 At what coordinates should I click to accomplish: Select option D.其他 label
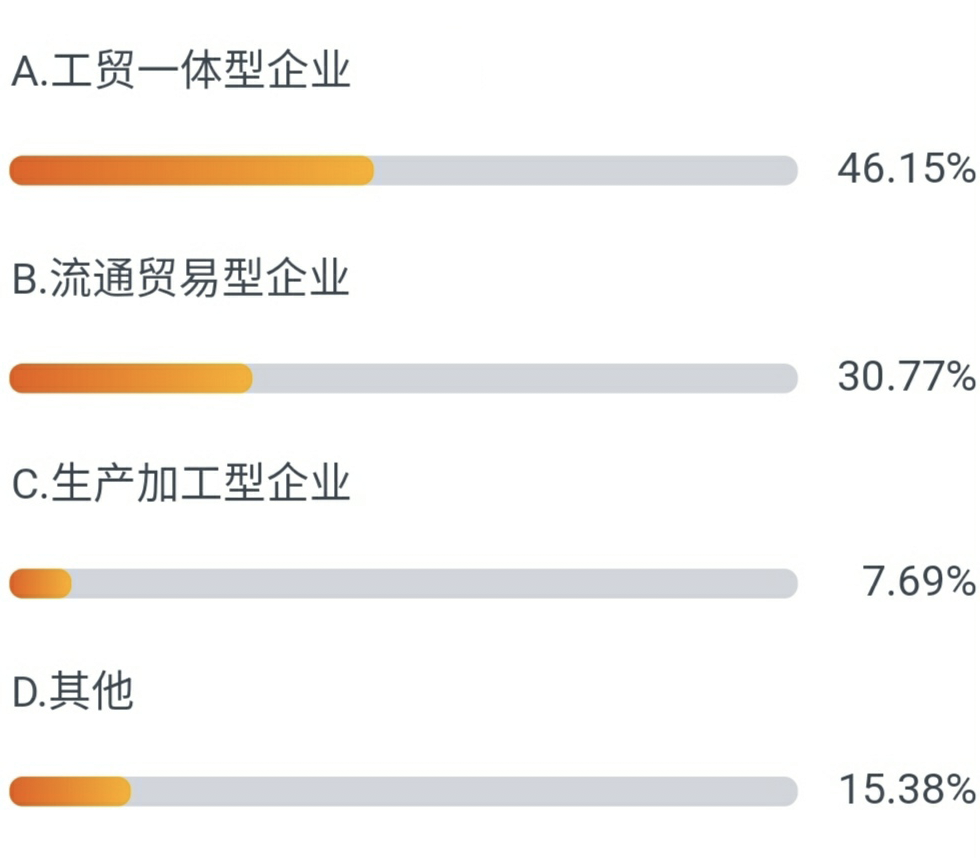point(72,691)
